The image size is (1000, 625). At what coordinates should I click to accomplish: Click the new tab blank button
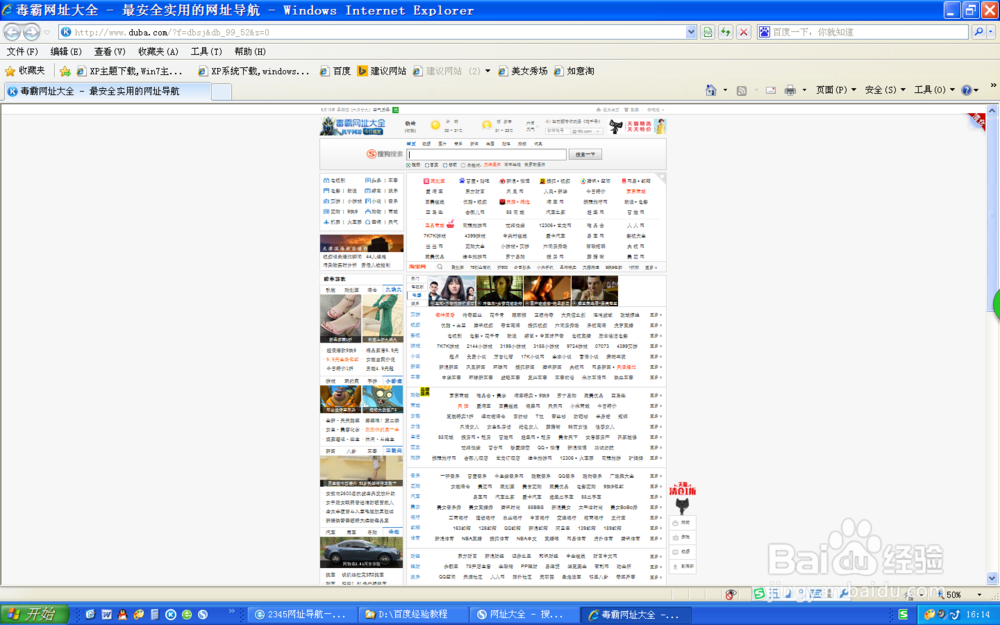click(221, 92)
